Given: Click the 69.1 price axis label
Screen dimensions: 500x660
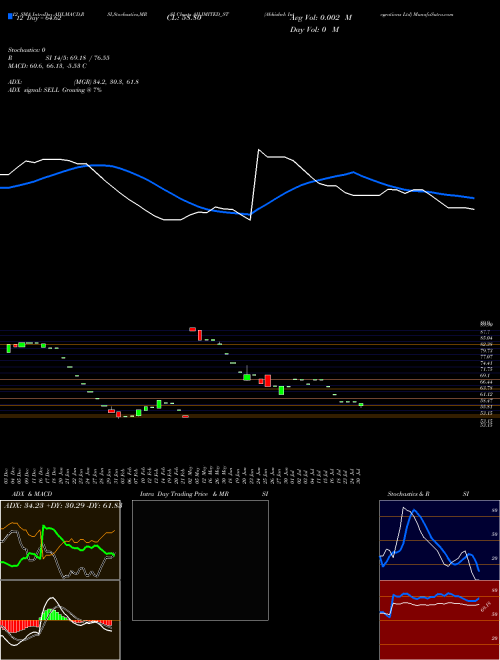Looking at the screenshot, I should click(x=485, y=375).
